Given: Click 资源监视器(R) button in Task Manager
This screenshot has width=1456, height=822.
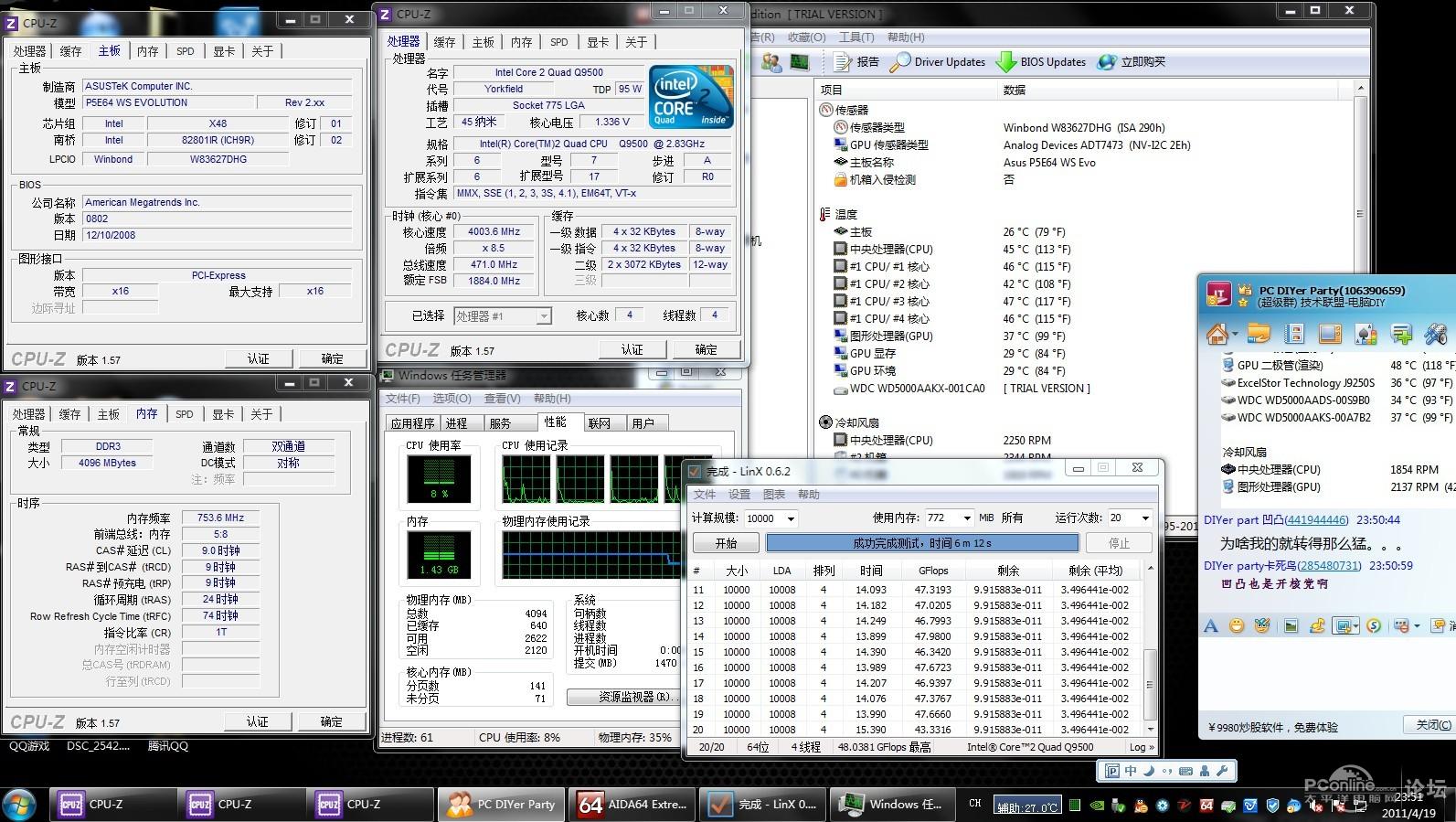Looking at the screenshot, I should 626,697.
